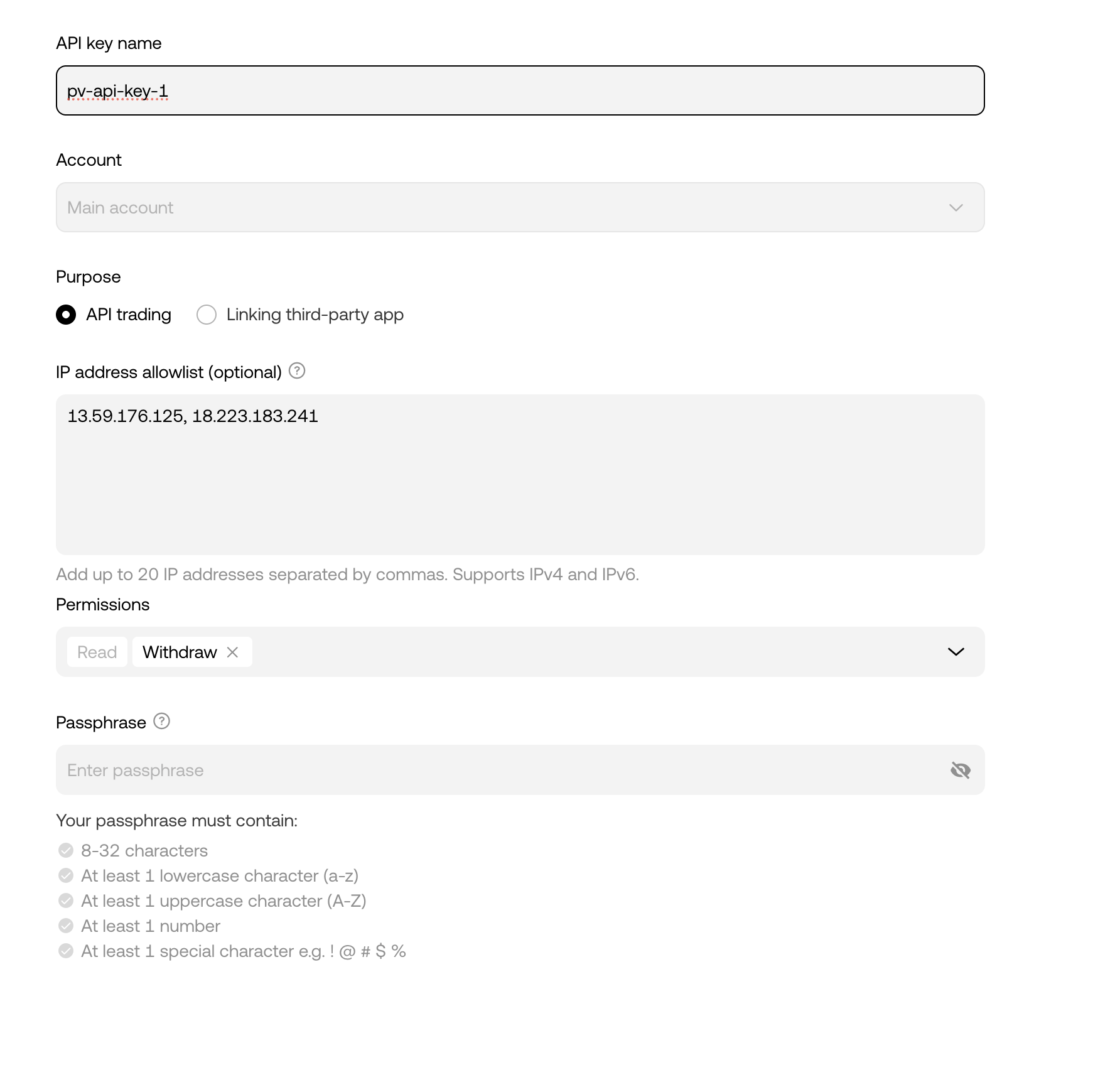Click the Account dropdown chevron arrow
The height and width of the screenshot is (1065, 1120).
click(x=956, y=208)
